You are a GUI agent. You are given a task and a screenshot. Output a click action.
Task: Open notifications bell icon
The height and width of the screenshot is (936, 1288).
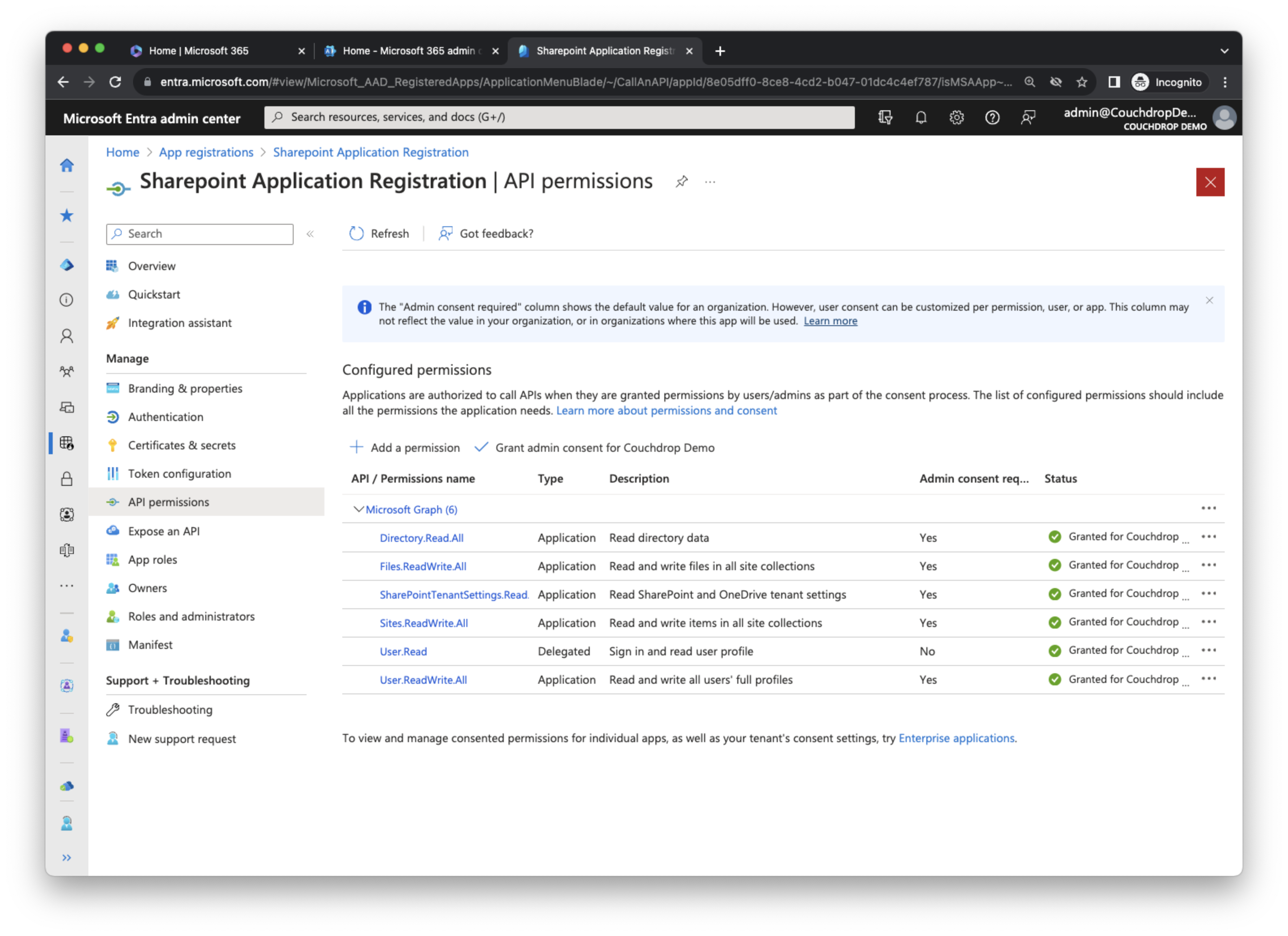[921, 118]
